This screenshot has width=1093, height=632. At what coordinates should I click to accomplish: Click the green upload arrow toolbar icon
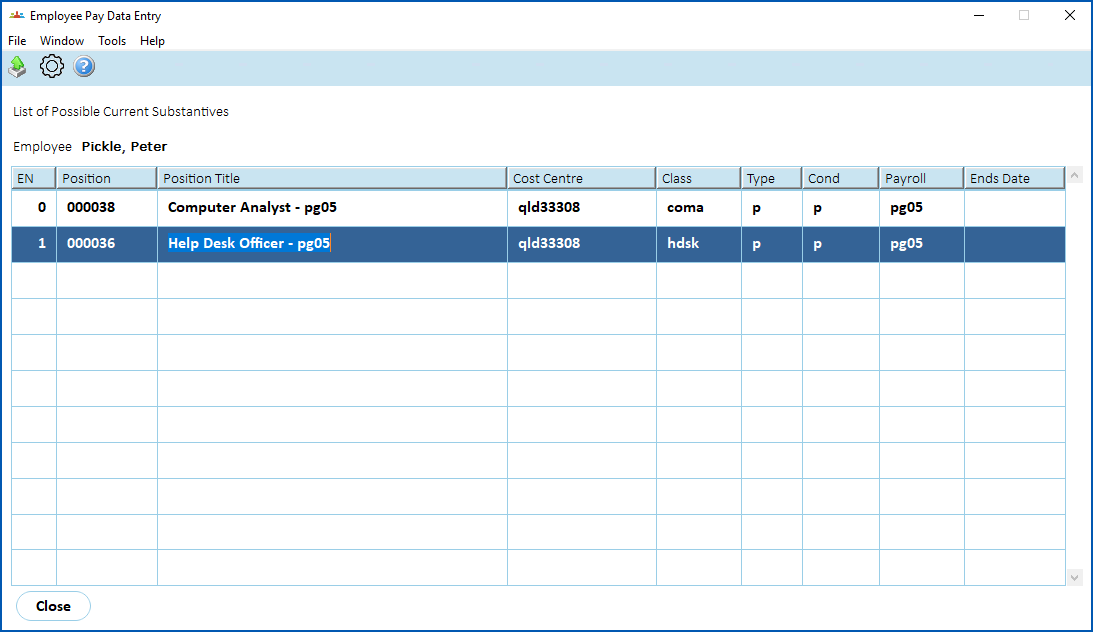17,67
